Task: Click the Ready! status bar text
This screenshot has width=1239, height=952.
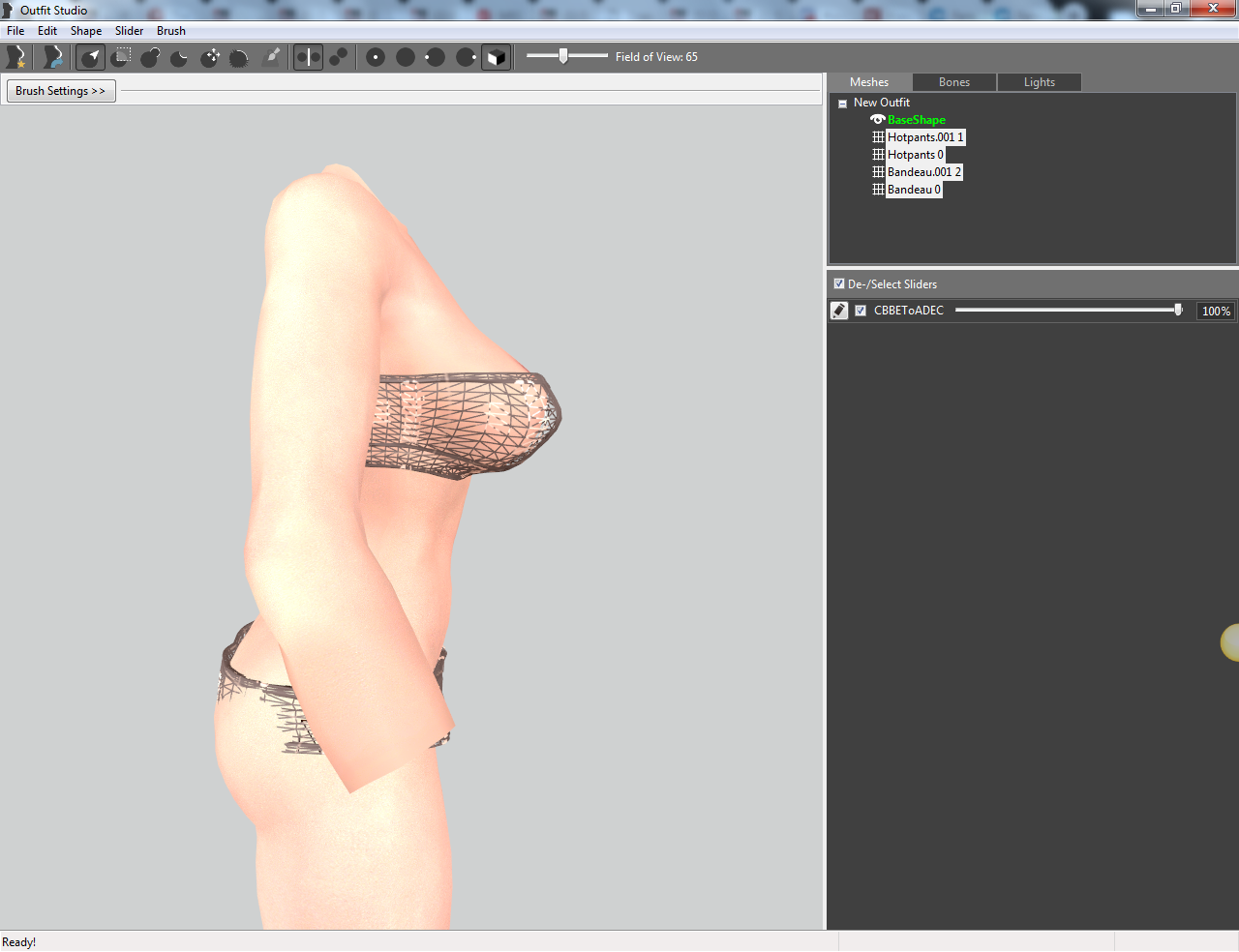Action: (x=19, y=942)
